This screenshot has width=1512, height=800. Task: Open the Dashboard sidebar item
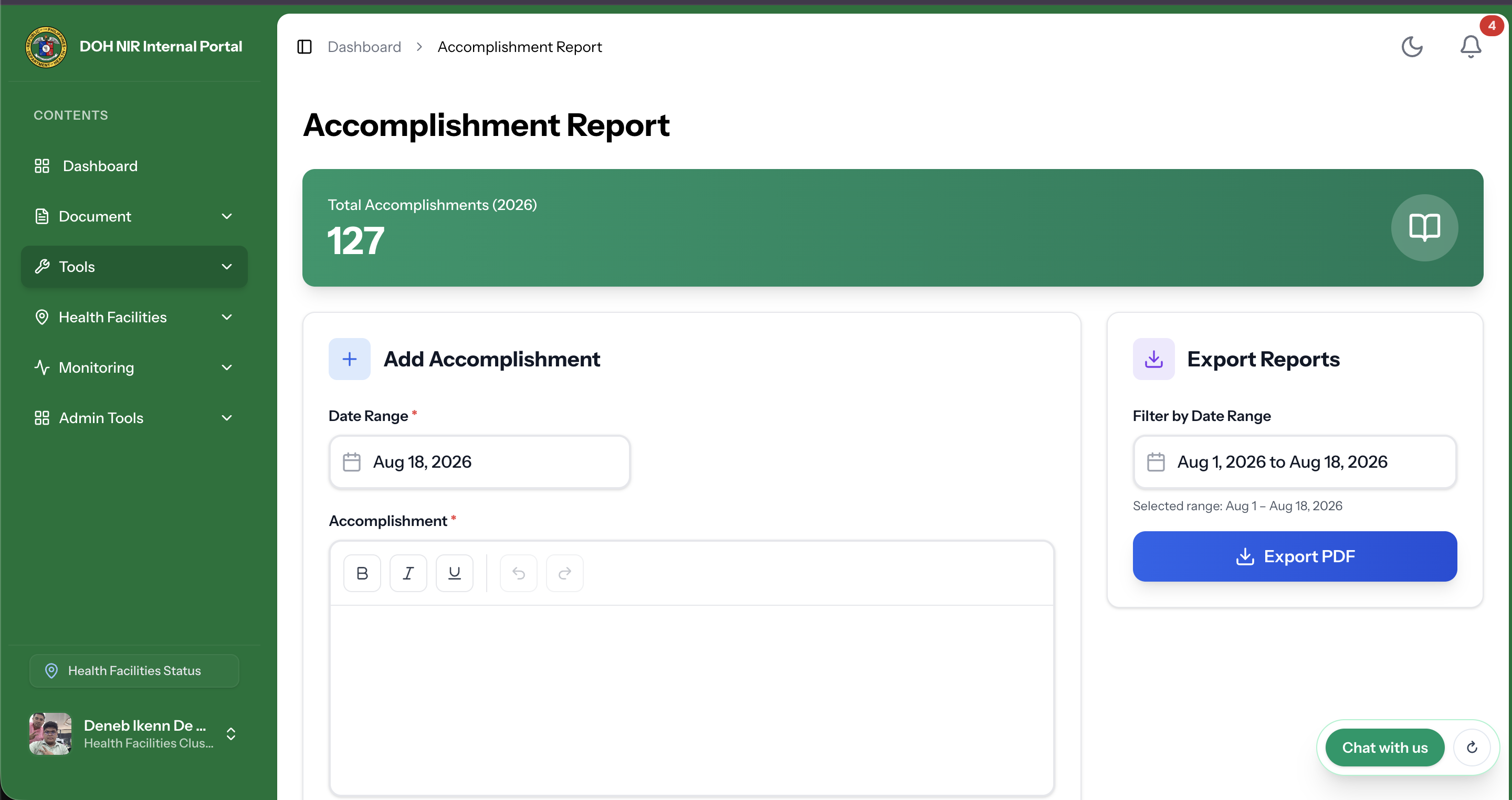(134, 166)
